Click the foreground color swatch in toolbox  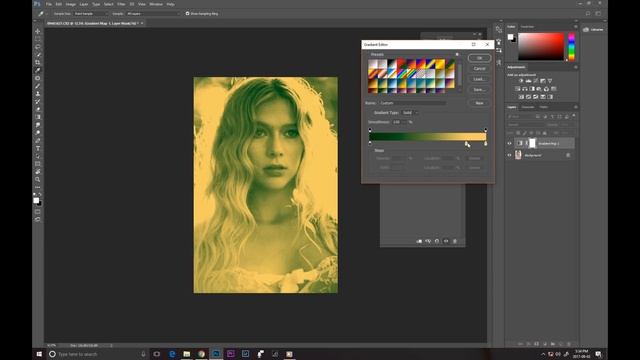point(36,200)
